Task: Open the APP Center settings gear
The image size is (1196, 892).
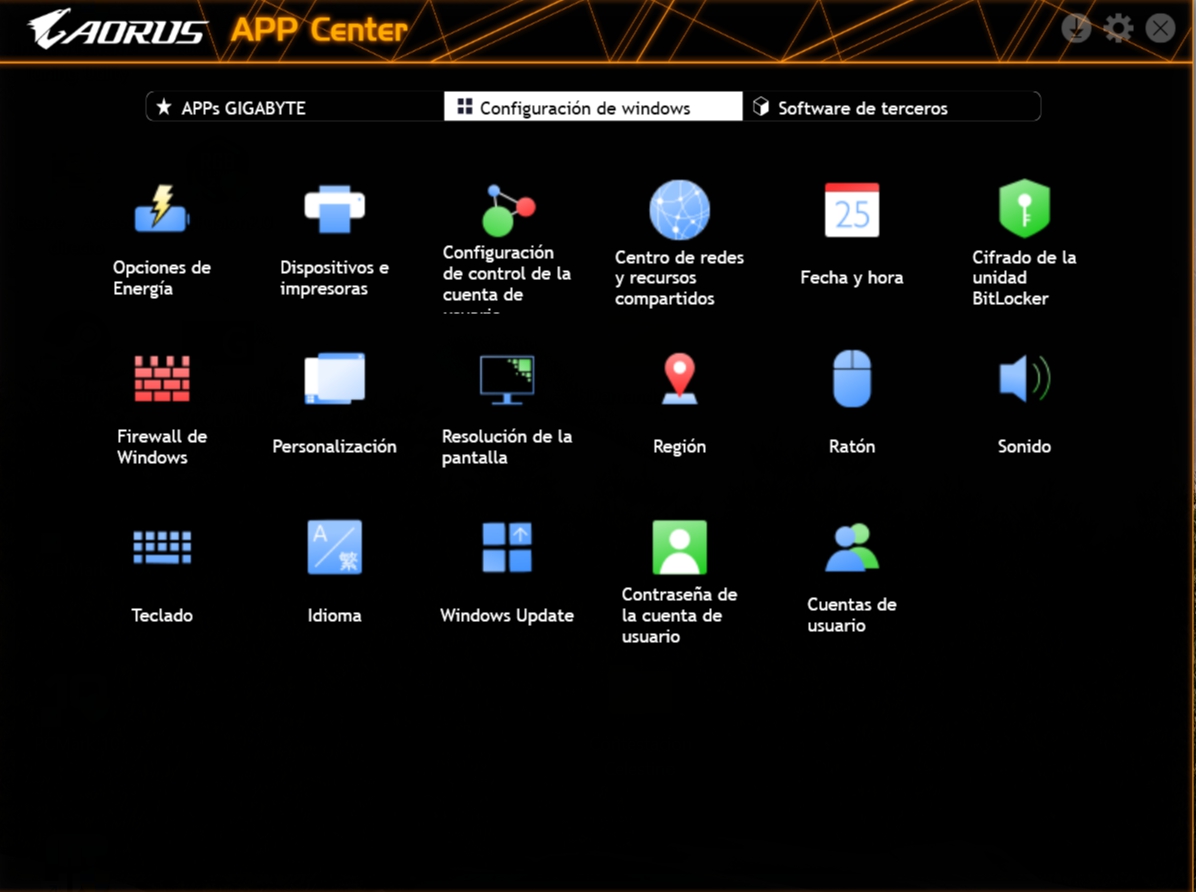Action: (1118, 28)
